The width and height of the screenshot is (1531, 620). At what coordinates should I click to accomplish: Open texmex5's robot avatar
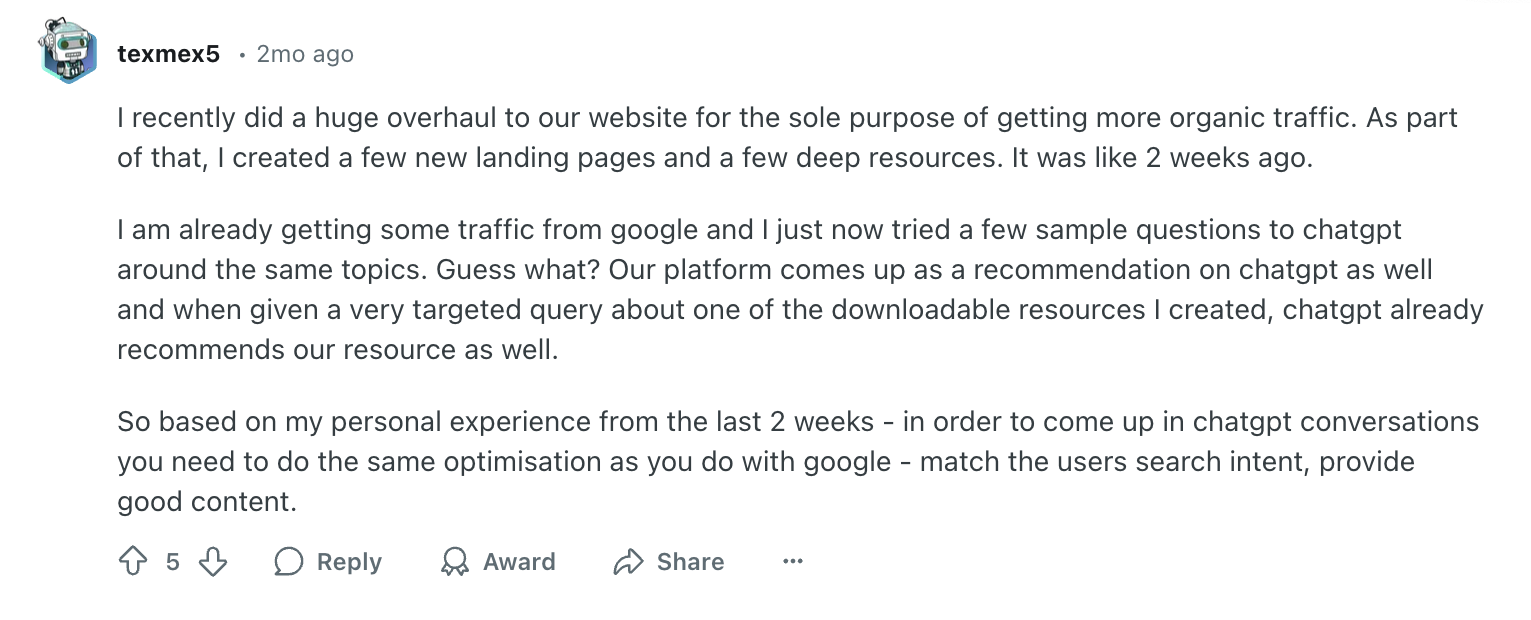[x=68, y=51]
